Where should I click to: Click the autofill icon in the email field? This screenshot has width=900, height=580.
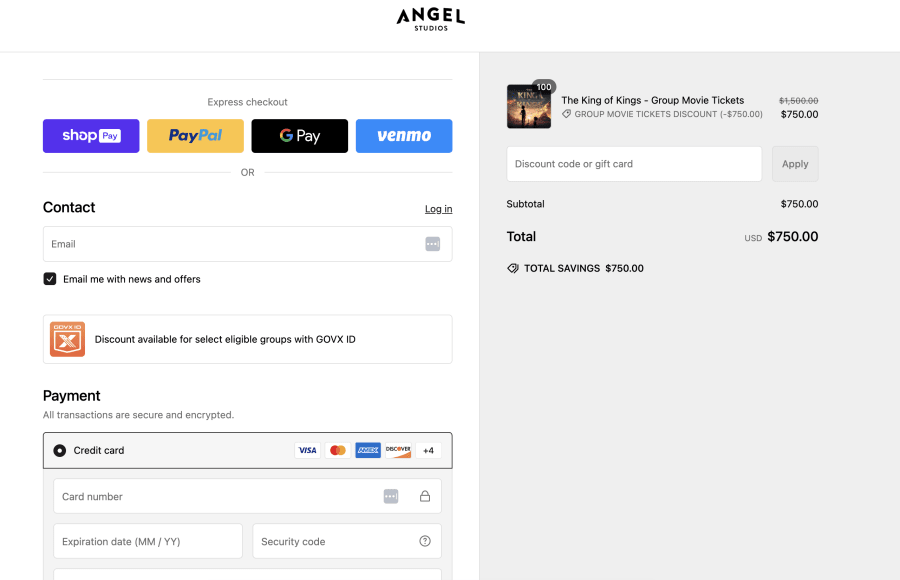click(432, 243)
